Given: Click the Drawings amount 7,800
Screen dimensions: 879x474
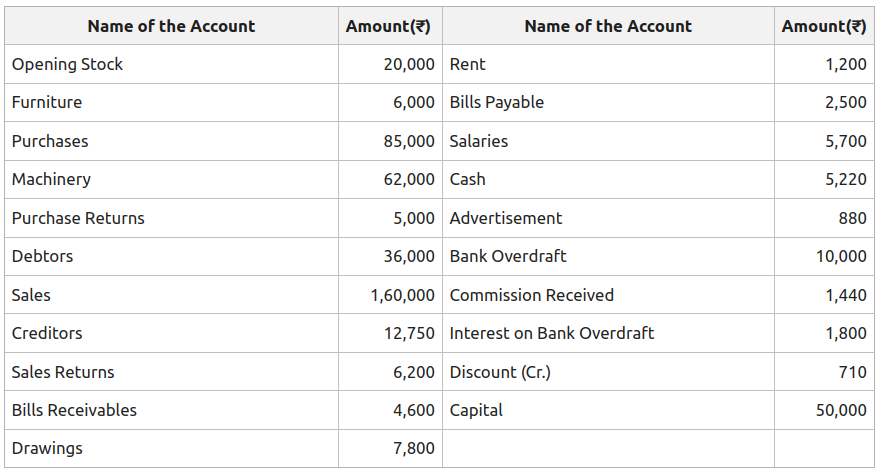Looking at the screenshot, I should pyautogui.click(x=413, y=448).
